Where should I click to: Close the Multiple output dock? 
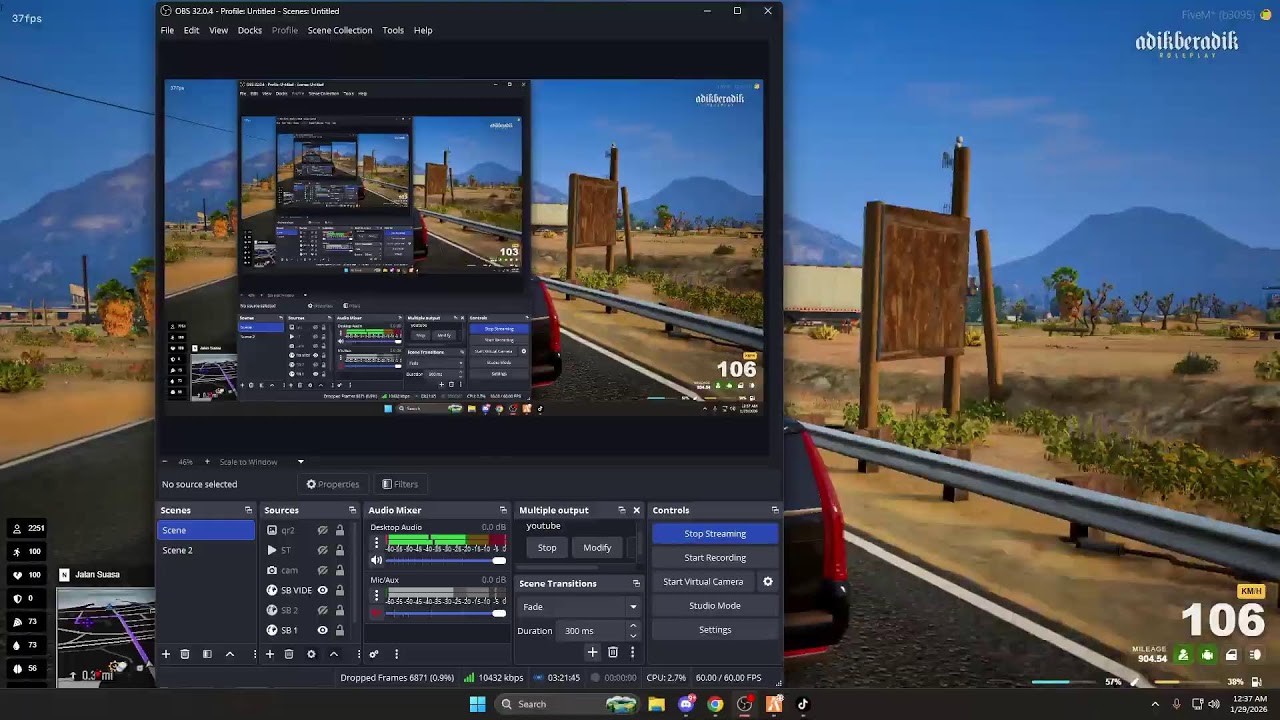tap(636, 510)
